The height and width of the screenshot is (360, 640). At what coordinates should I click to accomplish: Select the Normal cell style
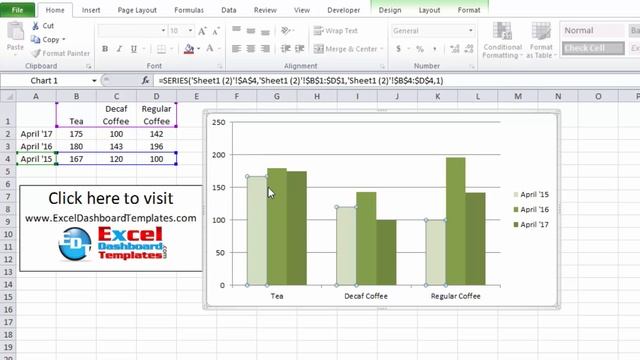593,31
